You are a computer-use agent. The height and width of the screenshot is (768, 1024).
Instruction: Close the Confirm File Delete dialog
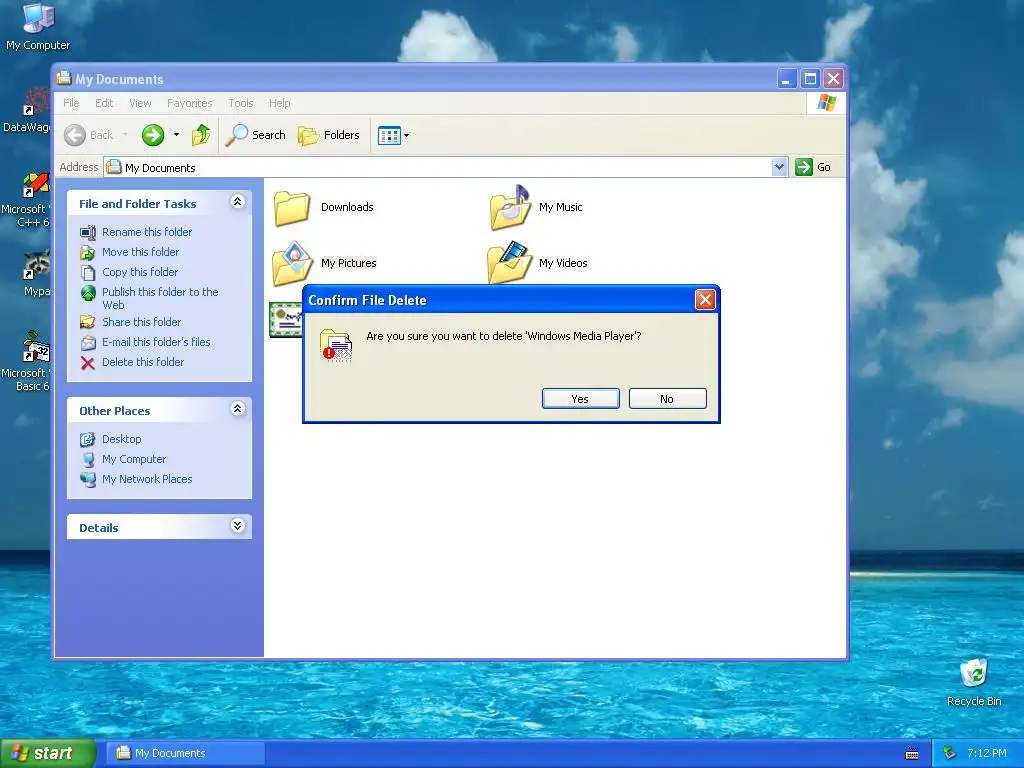[705, 300]
